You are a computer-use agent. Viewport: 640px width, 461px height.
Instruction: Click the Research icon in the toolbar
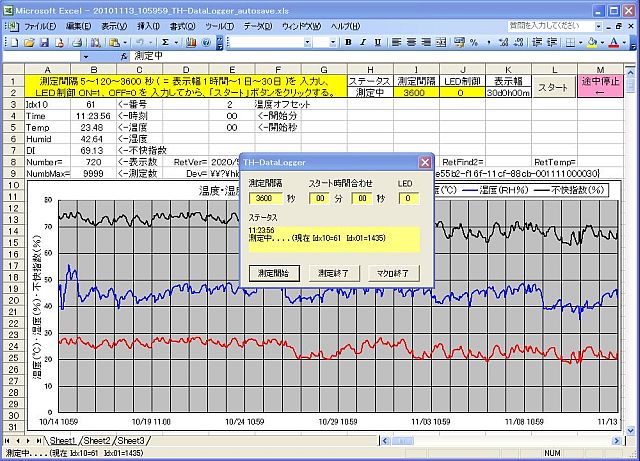96,42
